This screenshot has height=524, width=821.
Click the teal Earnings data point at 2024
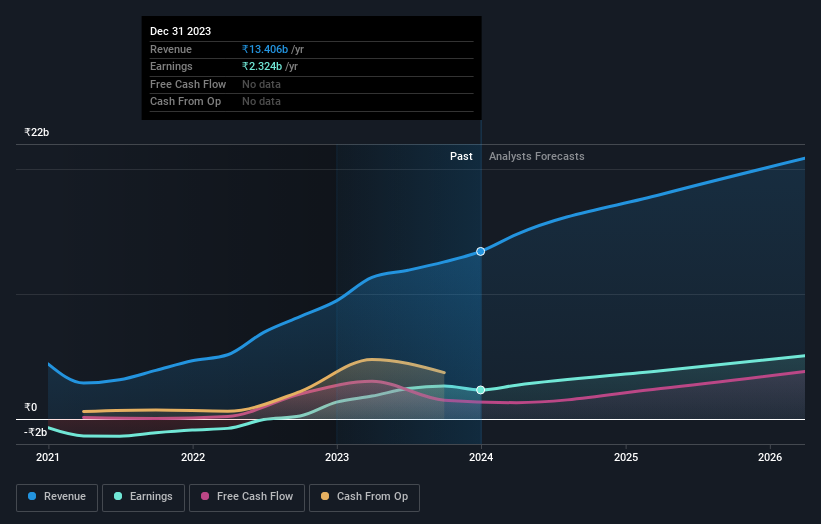click(481, 390)
